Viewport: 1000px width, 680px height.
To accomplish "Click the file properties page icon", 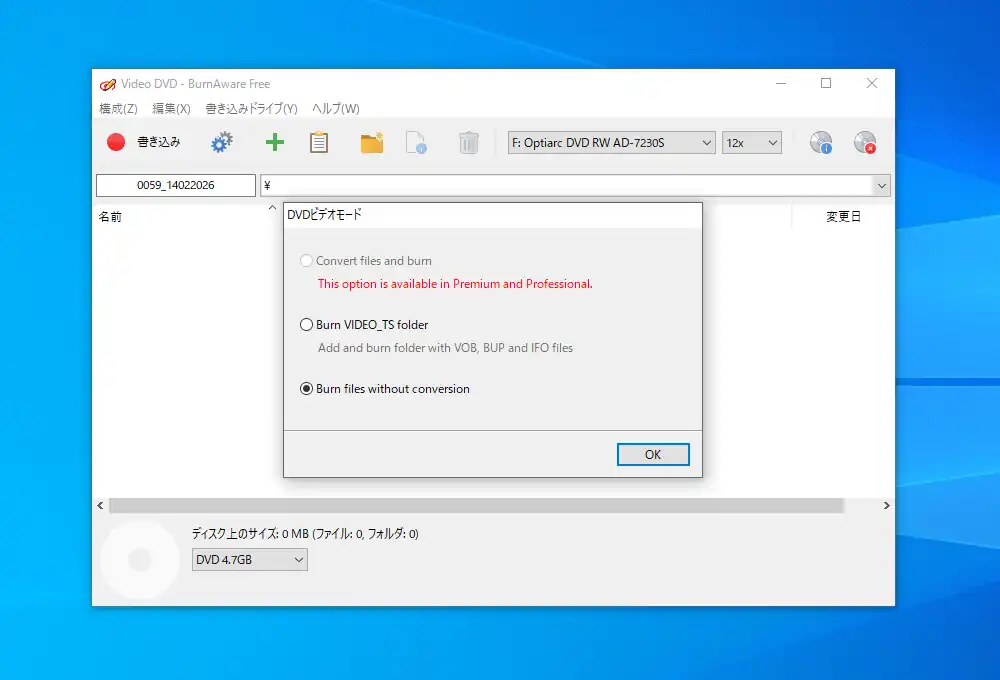I will [x=416, y=143].
